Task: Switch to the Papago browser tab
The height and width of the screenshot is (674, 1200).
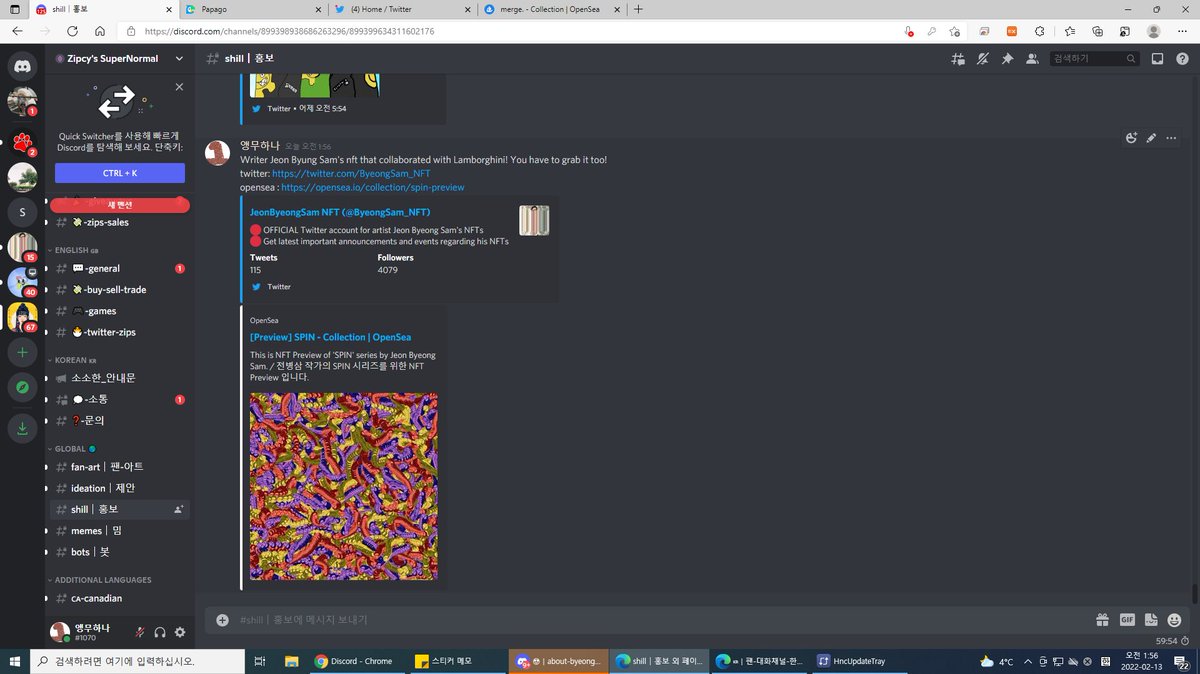Action: [x=253, y=9]
